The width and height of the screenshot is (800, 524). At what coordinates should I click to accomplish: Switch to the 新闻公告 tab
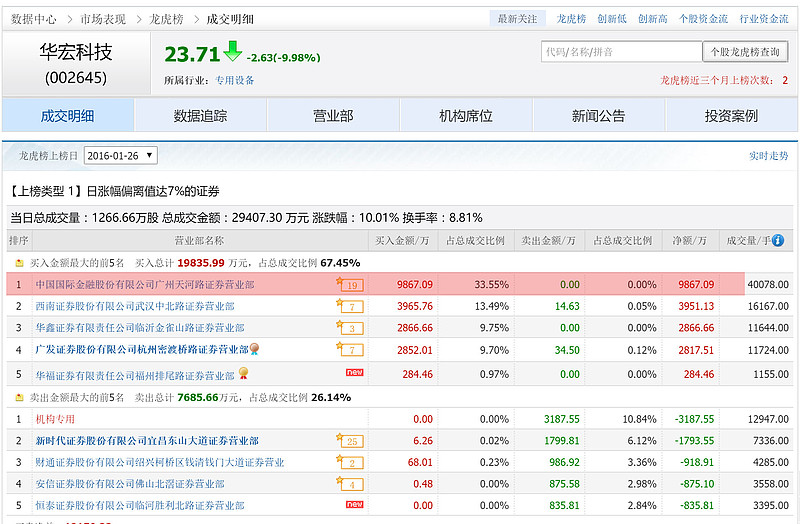pyautogui.click(x=599, y=116)
